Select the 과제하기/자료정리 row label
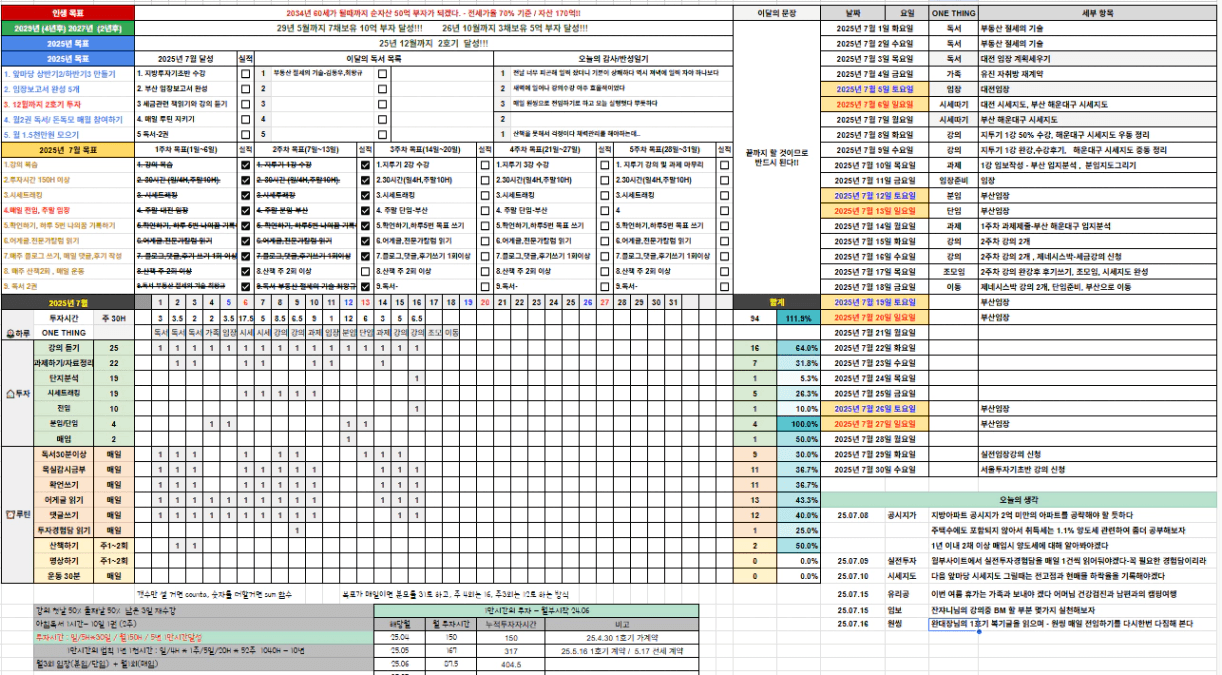This screenshot has height=675, width=1222. (x=63, y=362)
